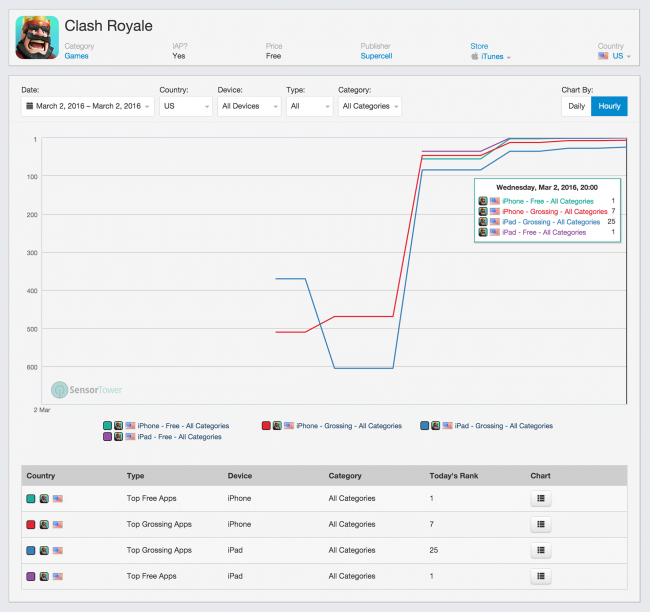
Task: Click the Today's Rank column header
Action: click(454, 476)
